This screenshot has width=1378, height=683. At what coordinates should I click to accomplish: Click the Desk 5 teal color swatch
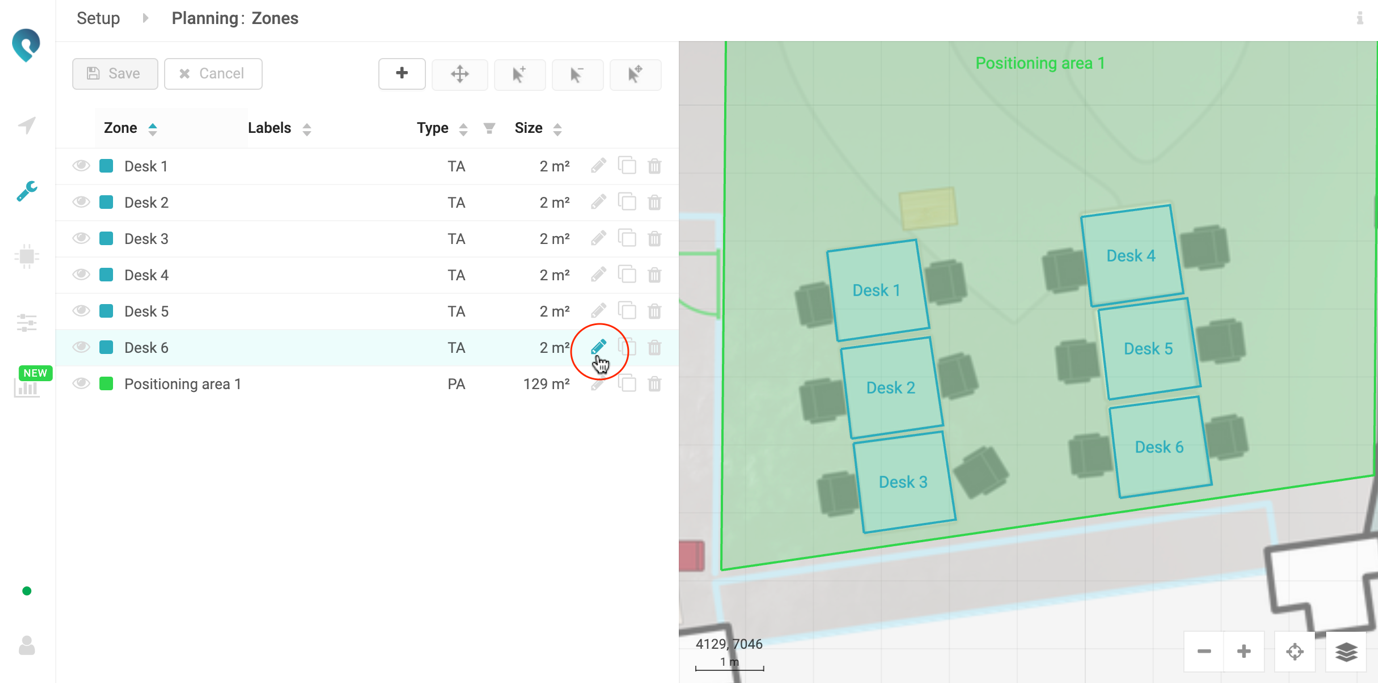[x=106, y=311]
